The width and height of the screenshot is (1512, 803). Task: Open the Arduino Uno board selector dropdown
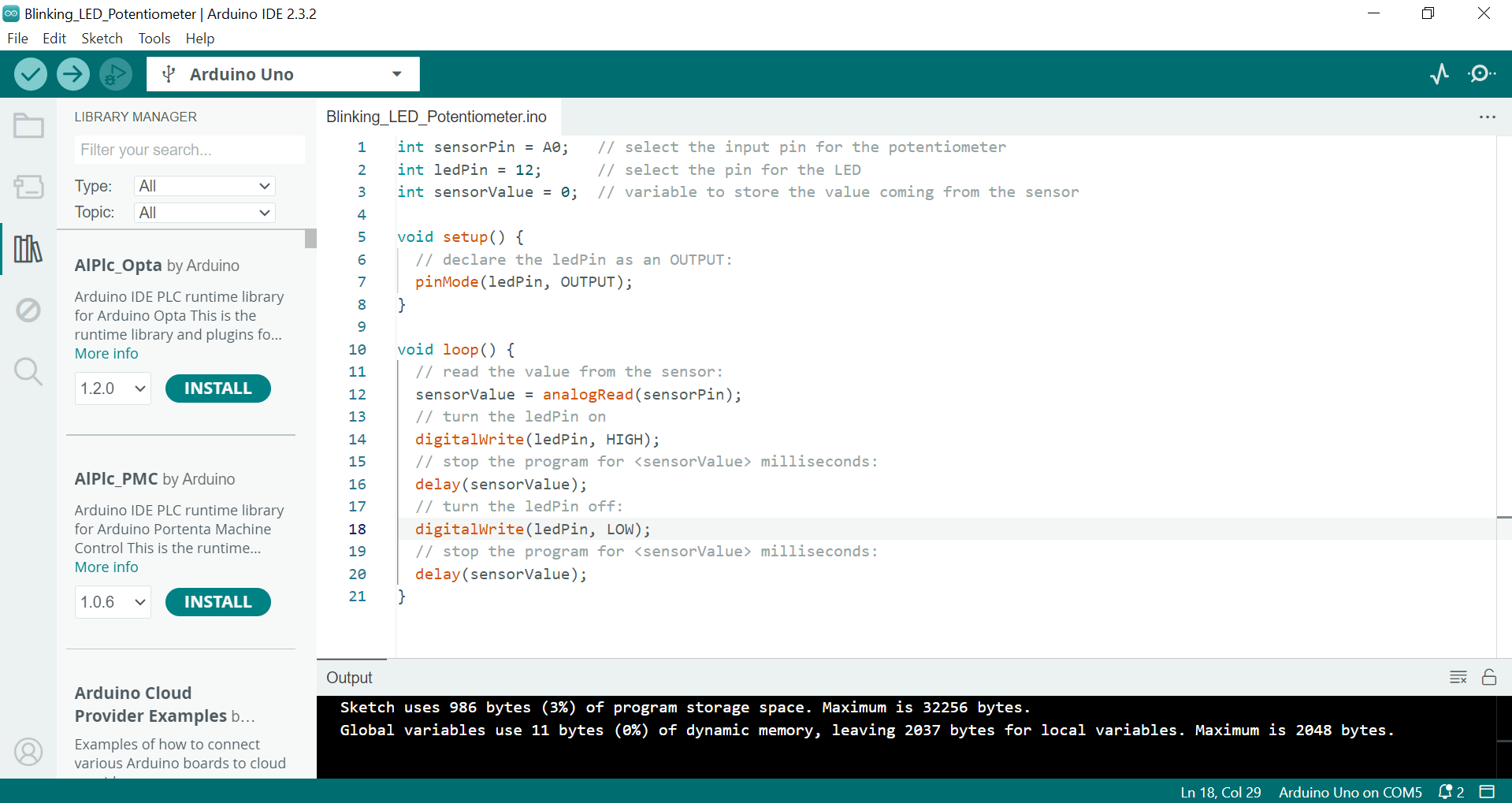coord(283,74)
